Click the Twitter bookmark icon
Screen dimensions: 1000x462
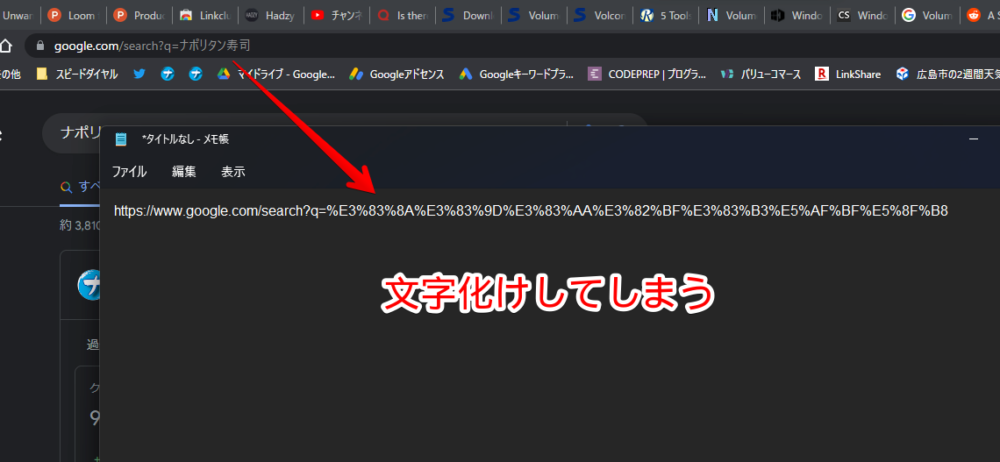139,74
